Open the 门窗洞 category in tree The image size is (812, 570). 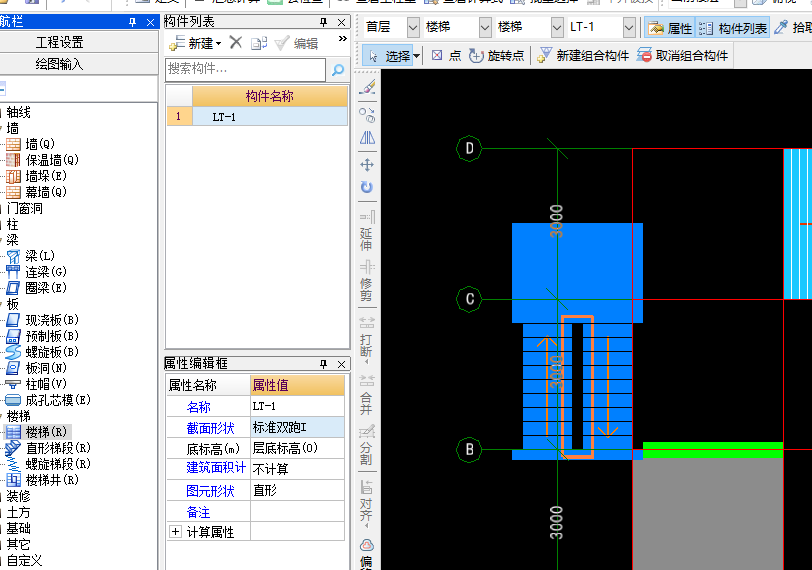24,208
